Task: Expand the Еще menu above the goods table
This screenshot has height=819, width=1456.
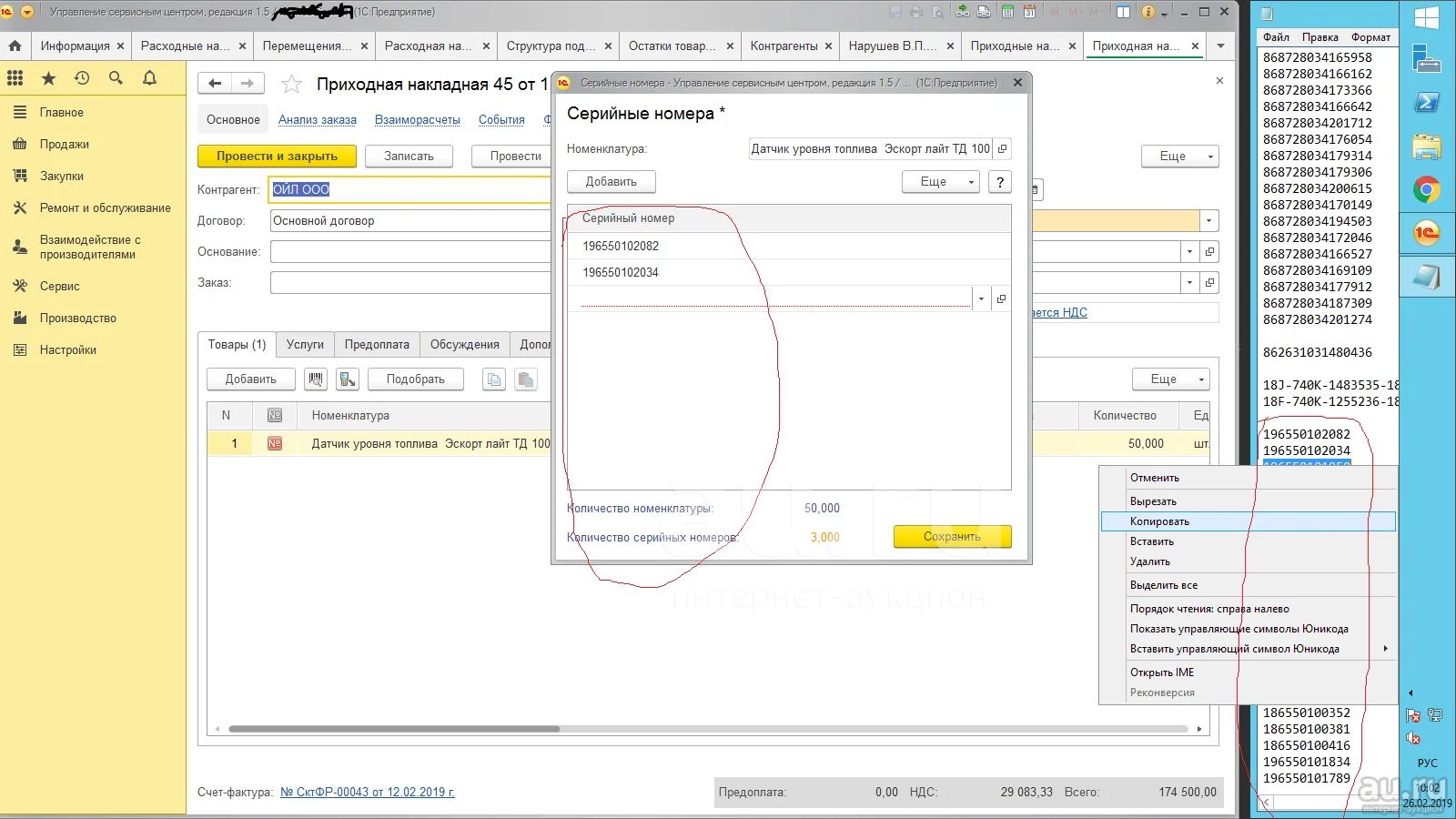Action: (1170, 379)
